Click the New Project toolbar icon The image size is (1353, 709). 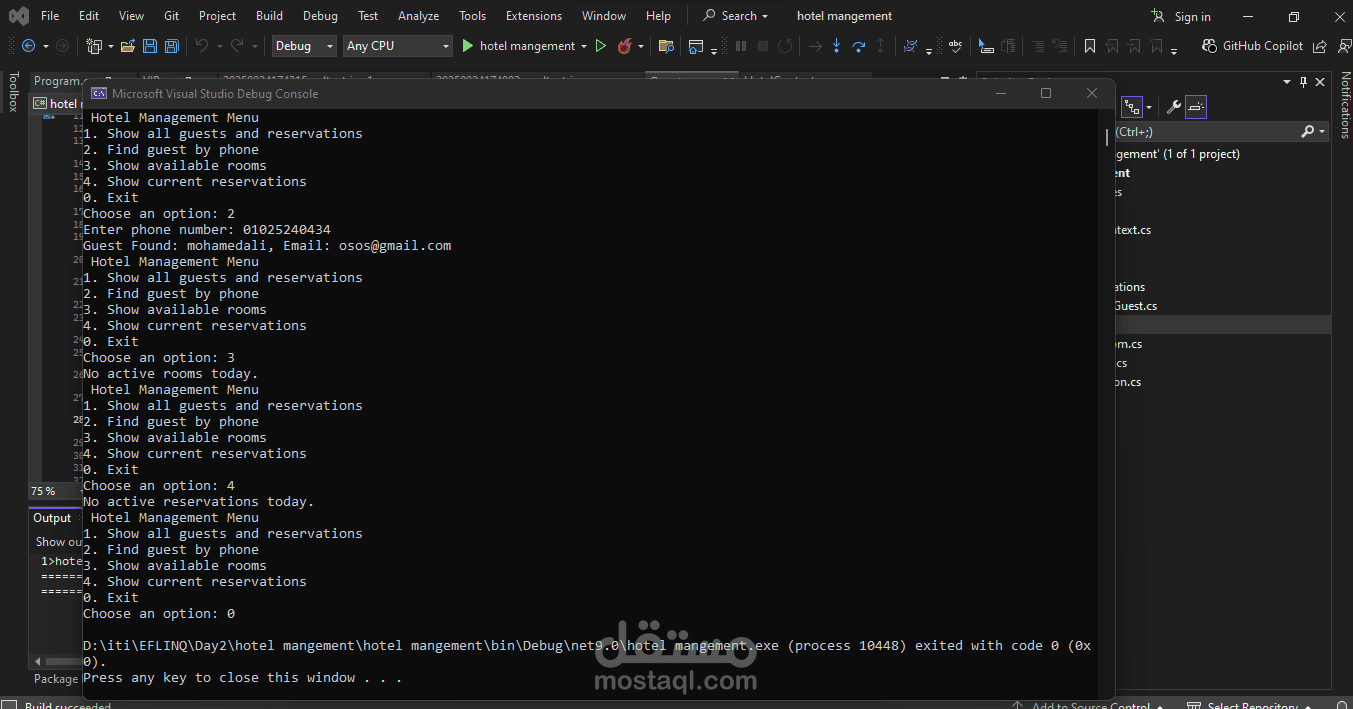point(93,46)
